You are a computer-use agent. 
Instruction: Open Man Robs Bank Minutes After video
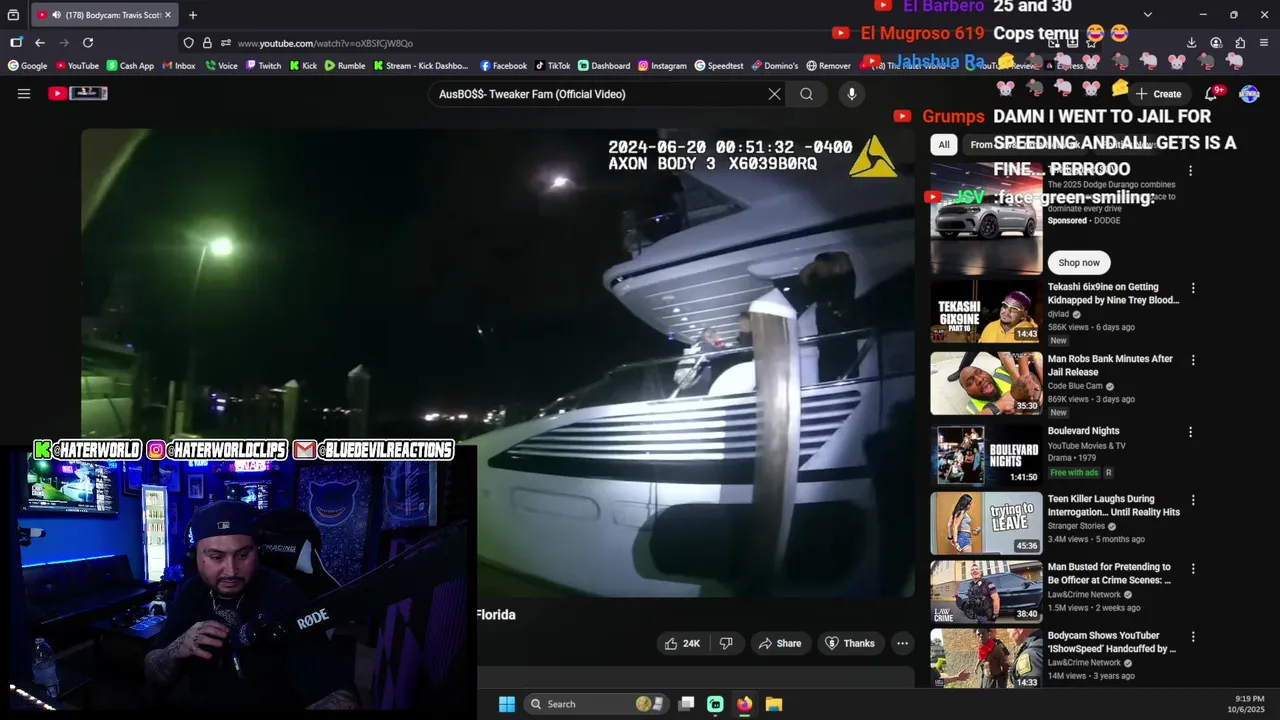[x=986, y=383]
